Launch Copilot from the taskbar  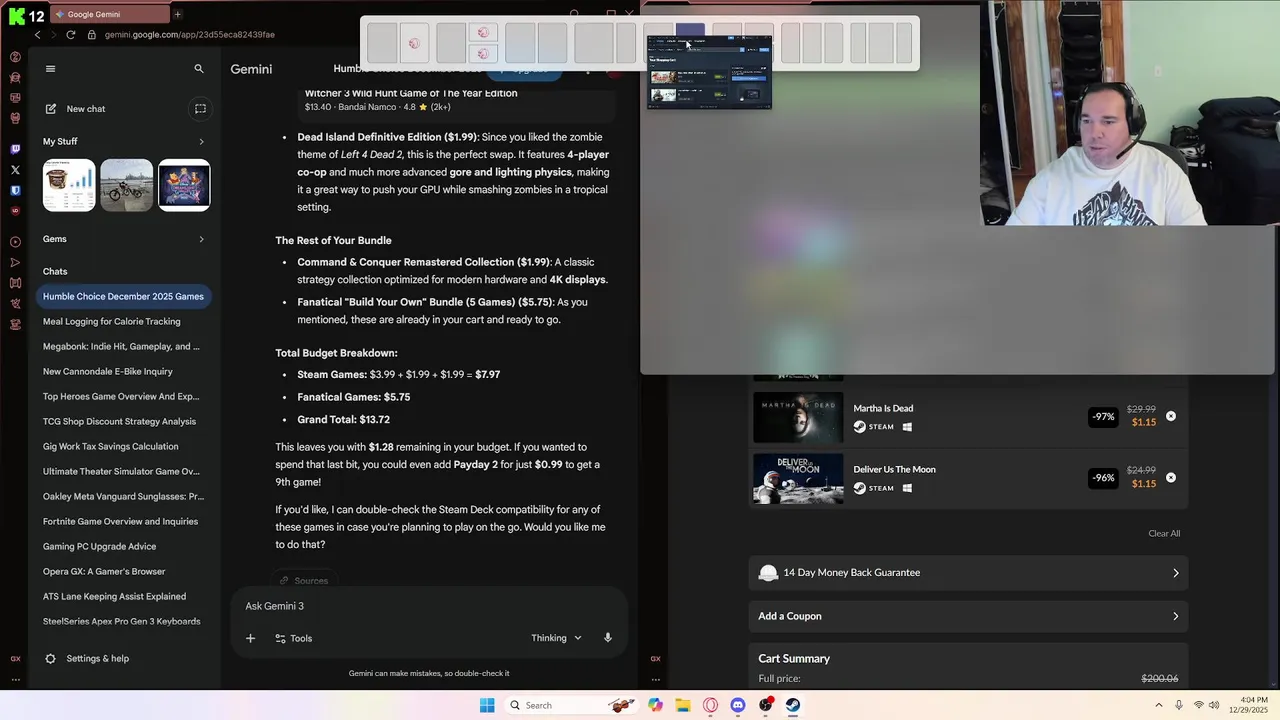tap(655, 705)
